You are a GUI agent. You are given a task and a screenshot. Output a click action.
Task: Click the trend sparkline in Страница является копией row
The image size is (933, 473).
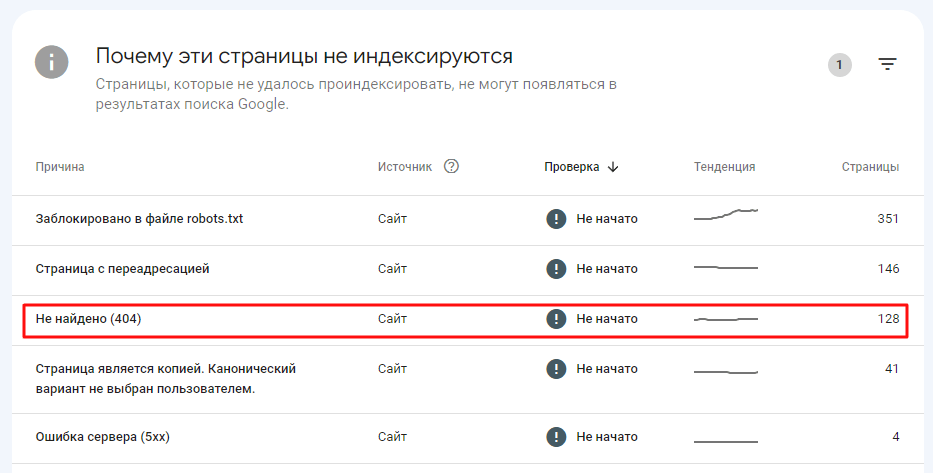click(x=726, y=372)
